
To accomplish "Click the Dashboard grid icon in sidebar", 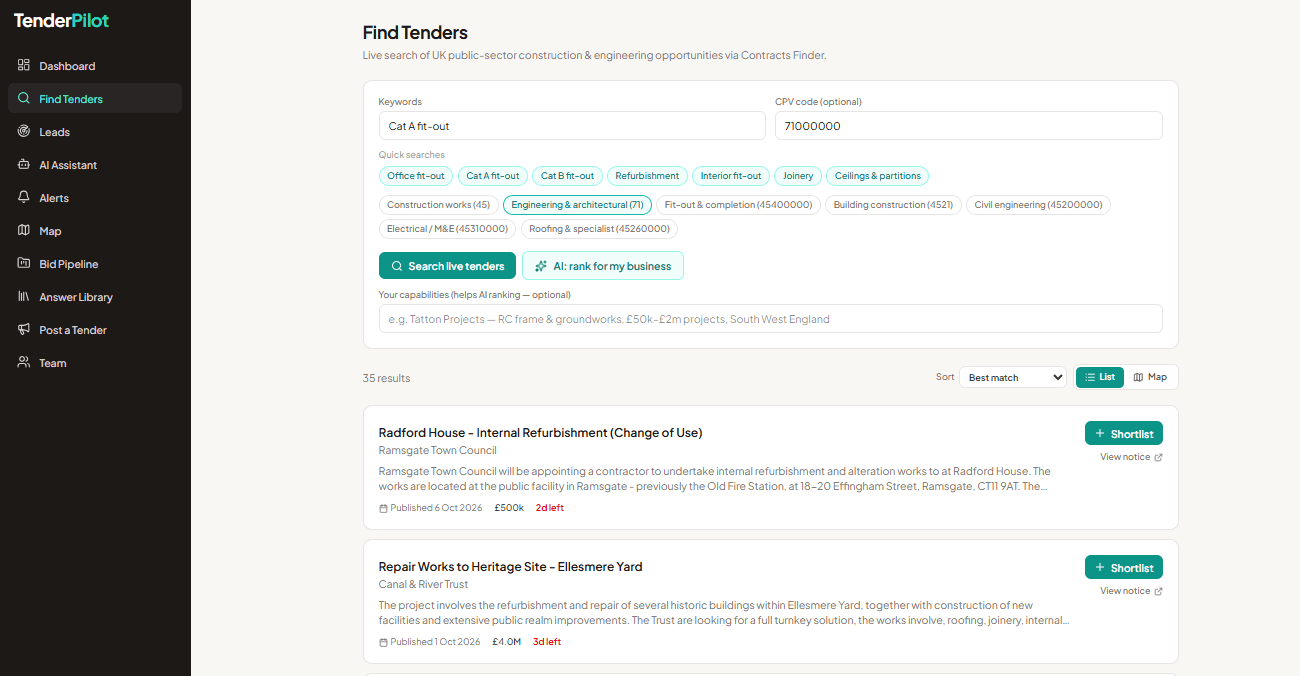I will click(x=24, y=66).
